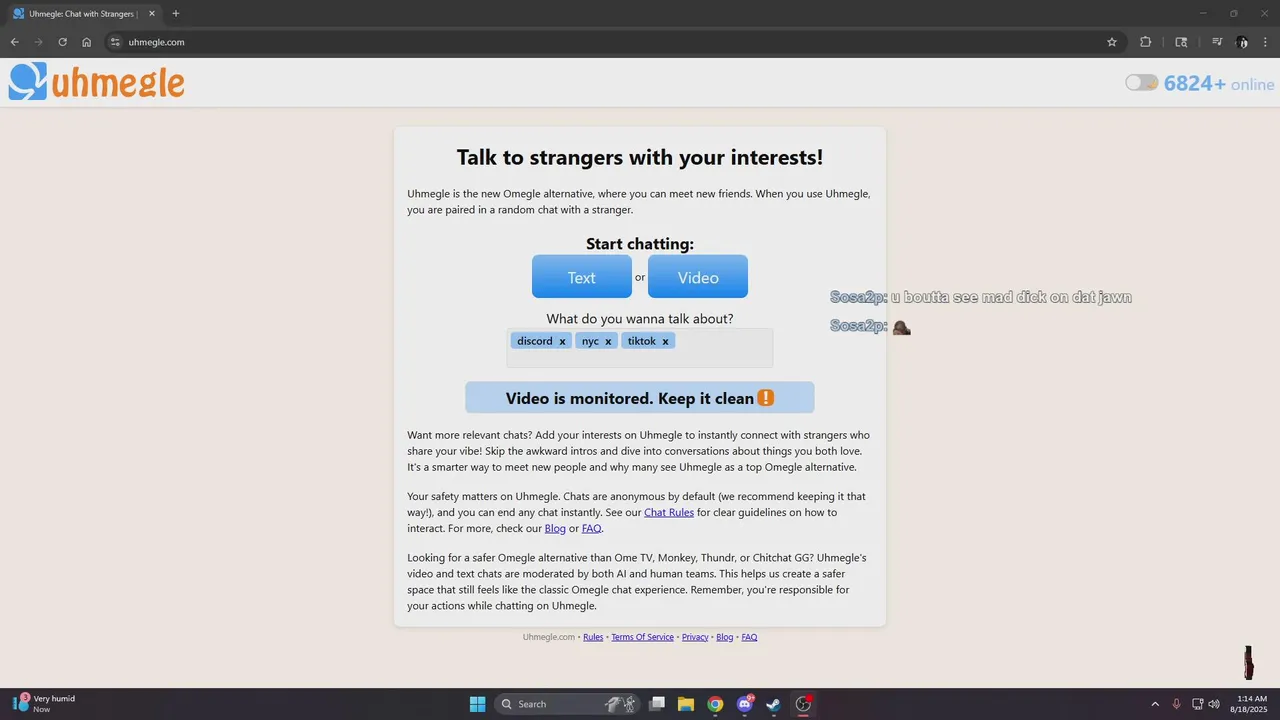This screenshot has width=1280, height=720.
Task: Open volume tray icon
Action: point(1214,704)
